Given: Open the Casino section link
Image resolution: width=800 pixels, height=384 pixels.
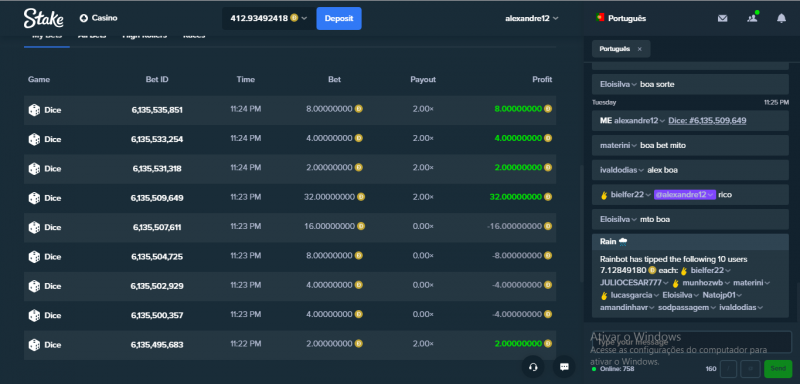Looking at the screenshot, I should 98,18.
